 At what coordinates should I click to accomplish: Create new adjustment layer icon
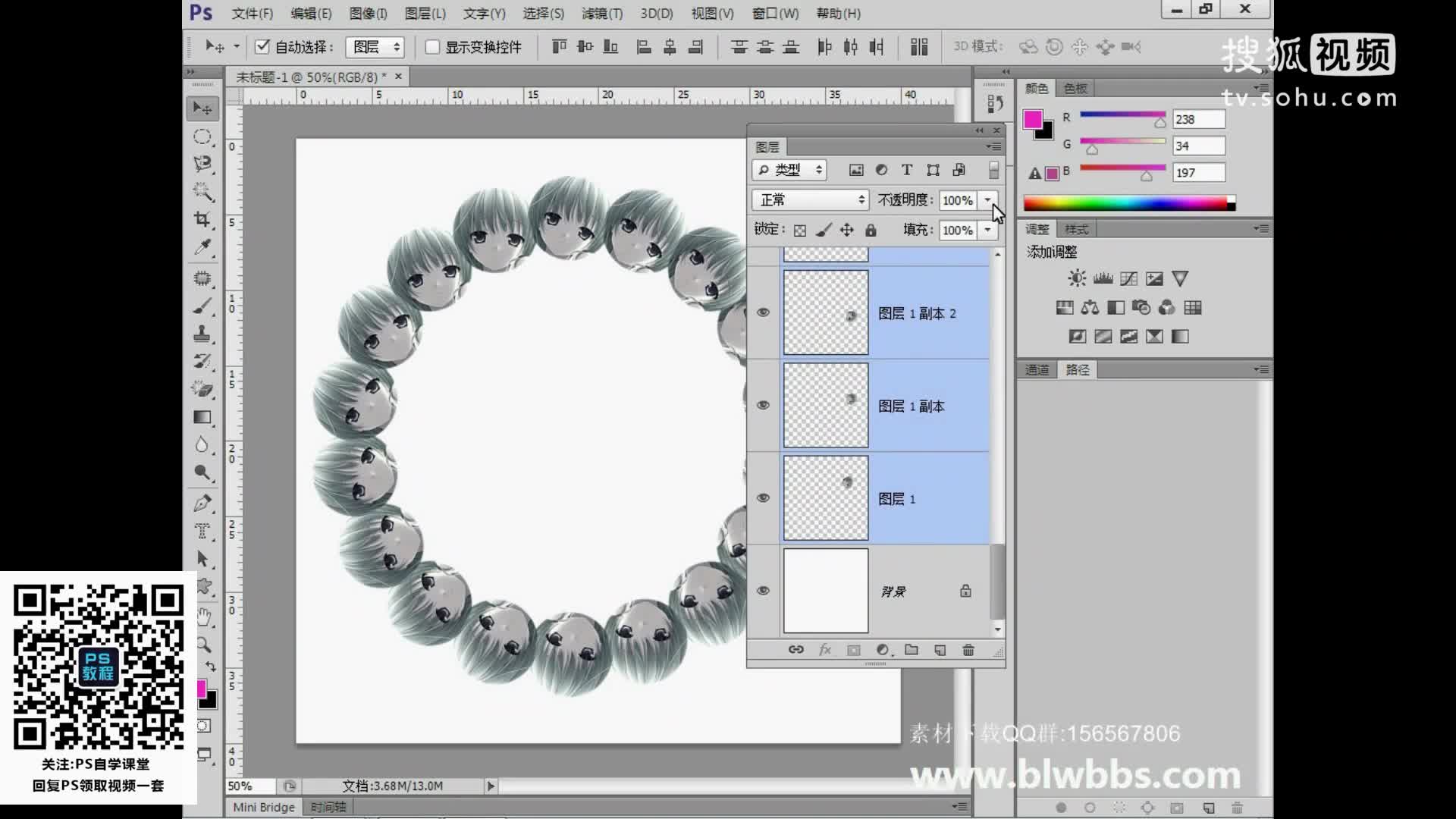tap(883, 650)
